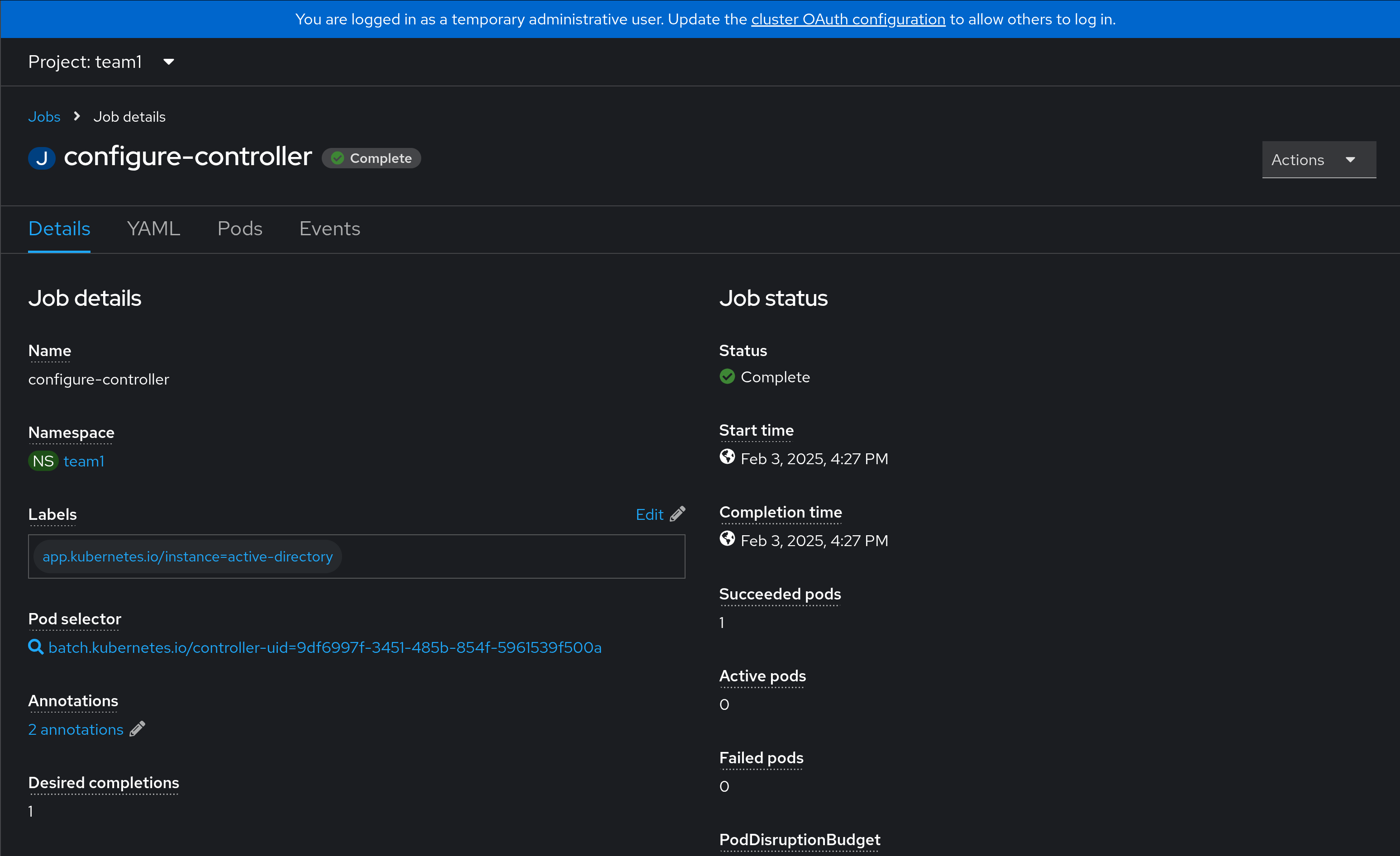Click the Succeeded pods value 1

(x=722, y=623)
